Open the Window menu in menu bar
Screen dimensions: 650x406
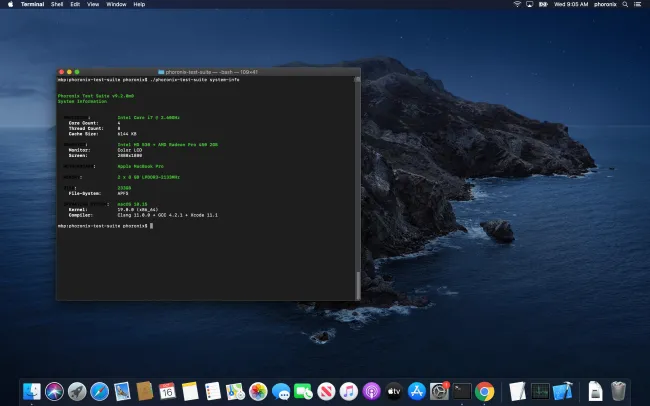(x=116, y=4)
